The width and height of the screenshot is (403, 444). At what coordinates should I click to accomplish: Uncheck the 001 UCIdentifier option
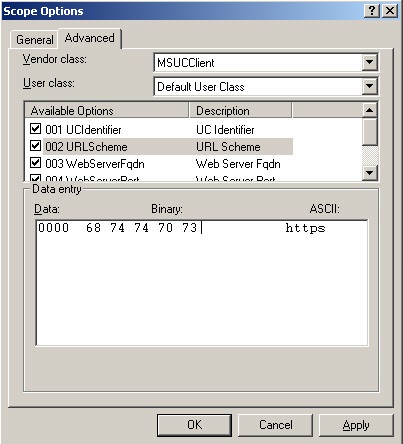[35, 129]
